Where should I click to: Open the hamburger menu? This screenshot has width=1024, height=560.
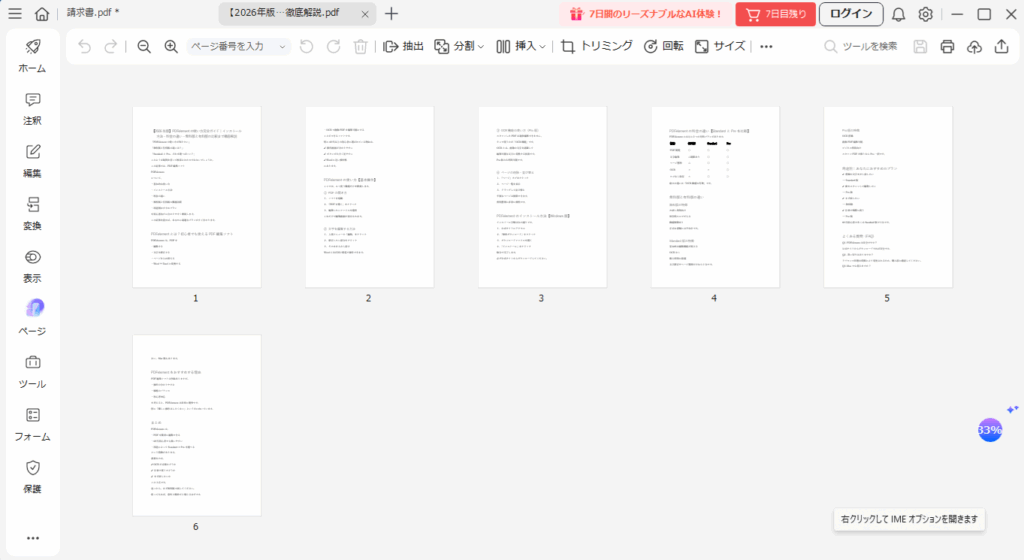point(14,14)
